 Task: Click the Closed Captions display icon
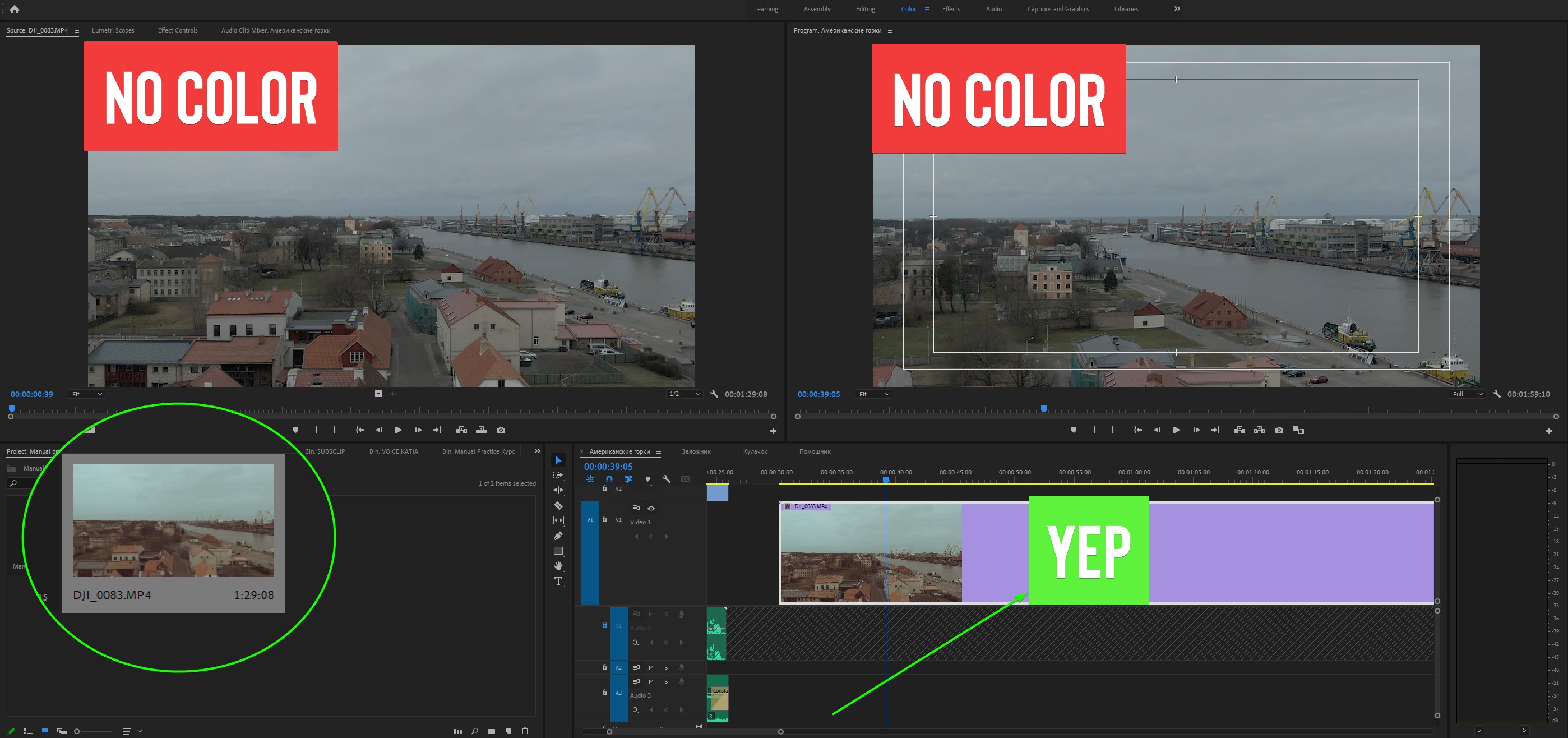click(685, 479)
